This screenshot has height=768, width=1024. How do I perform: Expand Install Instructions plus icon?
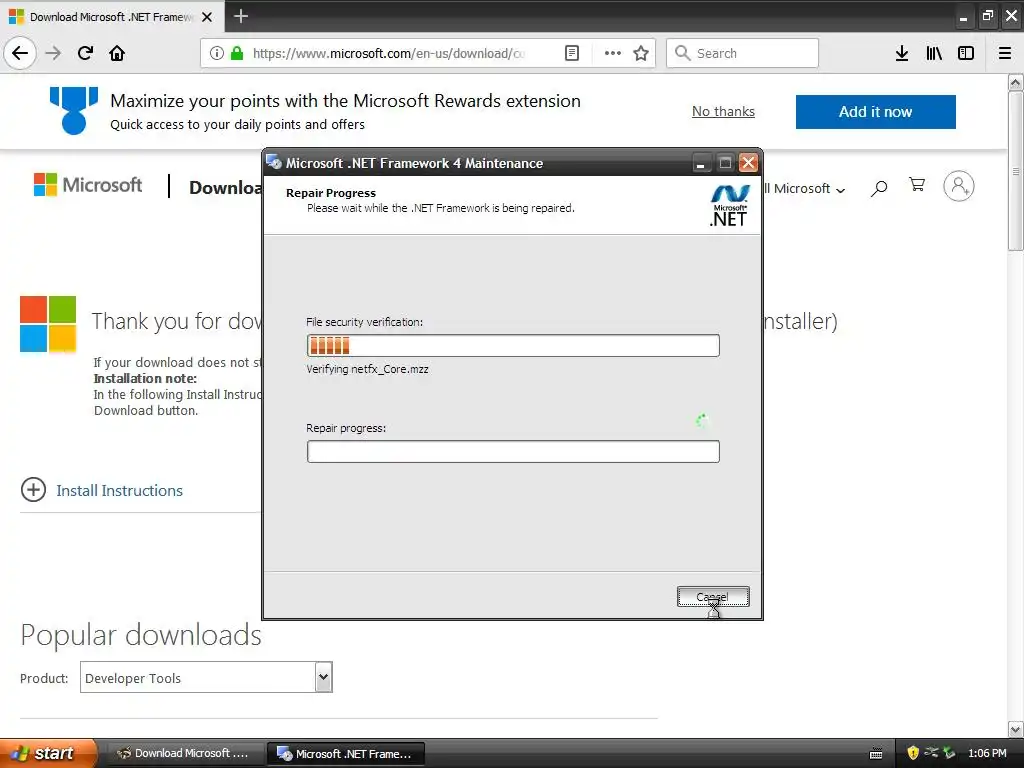coord(33,490)
